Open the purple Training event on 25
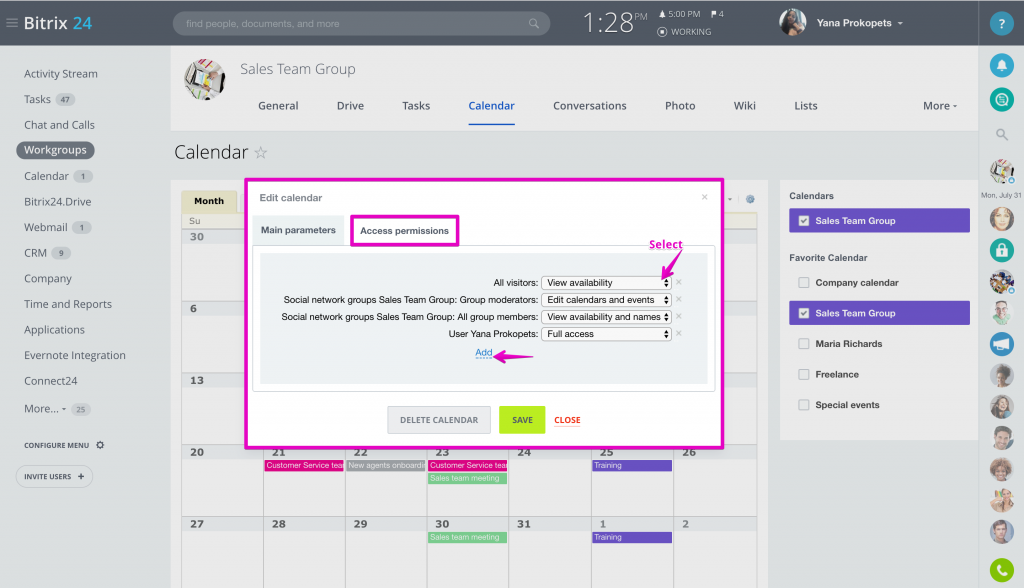 632,466
